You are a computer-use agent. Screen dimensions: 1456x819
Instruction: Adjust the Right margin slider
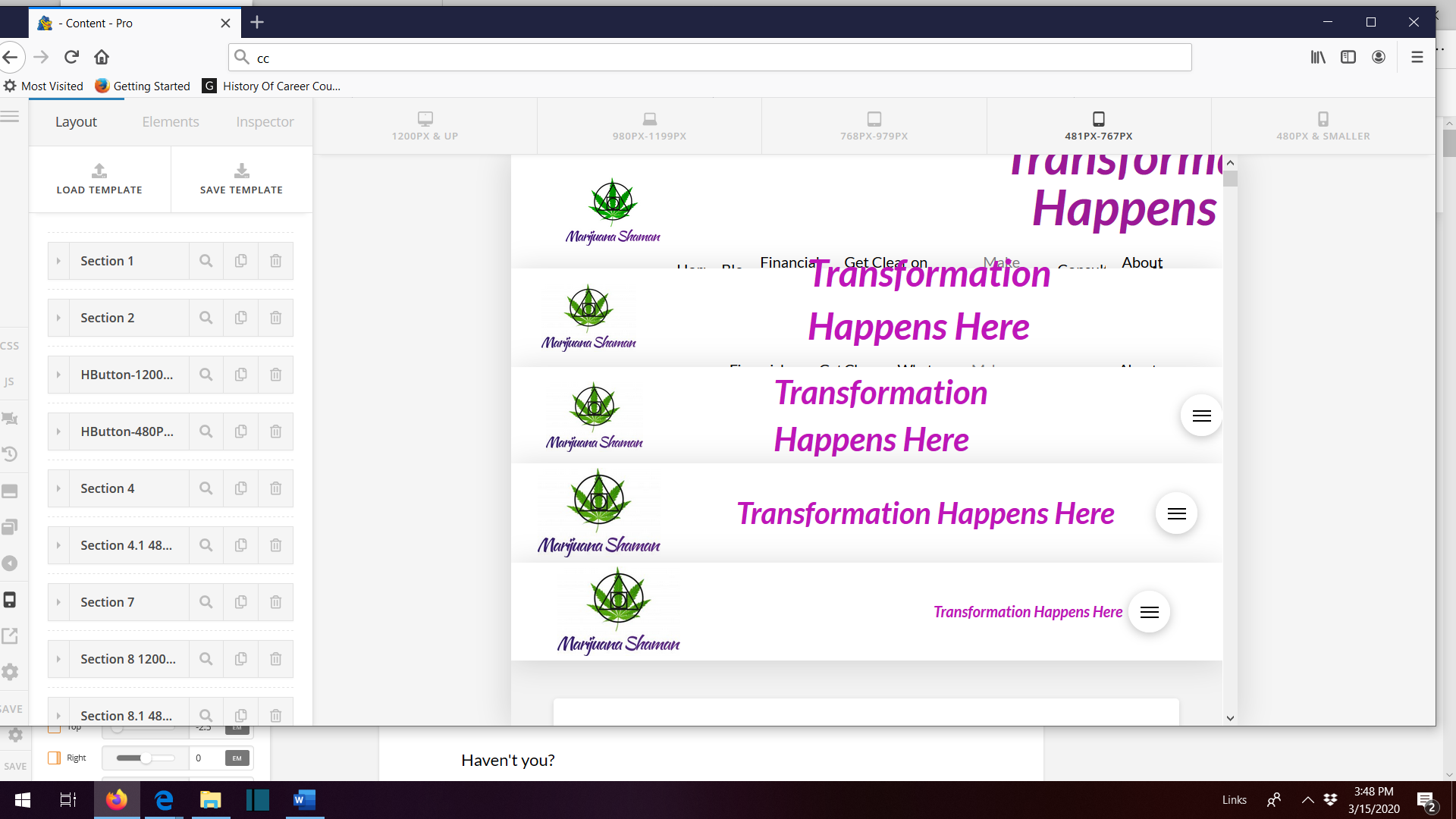pos(145,758)
